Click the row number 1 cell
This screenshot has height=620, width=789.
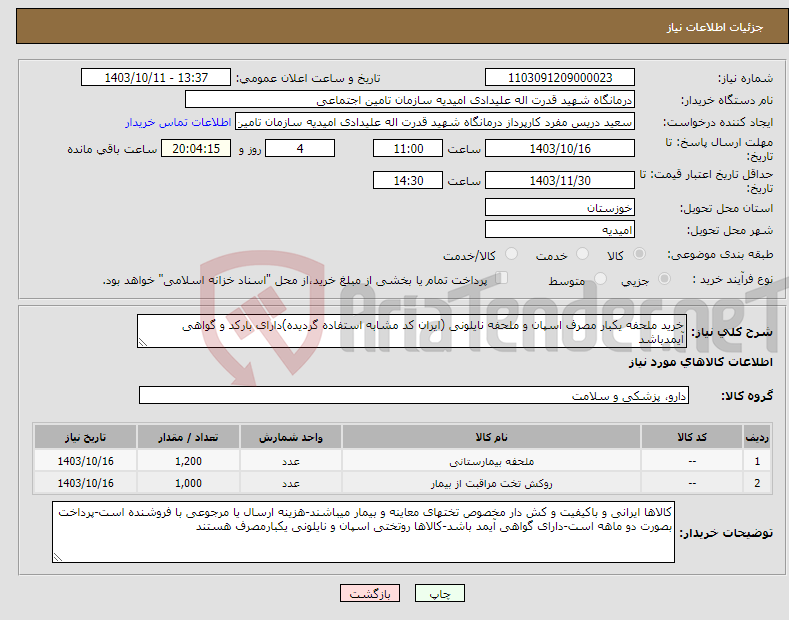pyautogui.click(x=757, y=461)
